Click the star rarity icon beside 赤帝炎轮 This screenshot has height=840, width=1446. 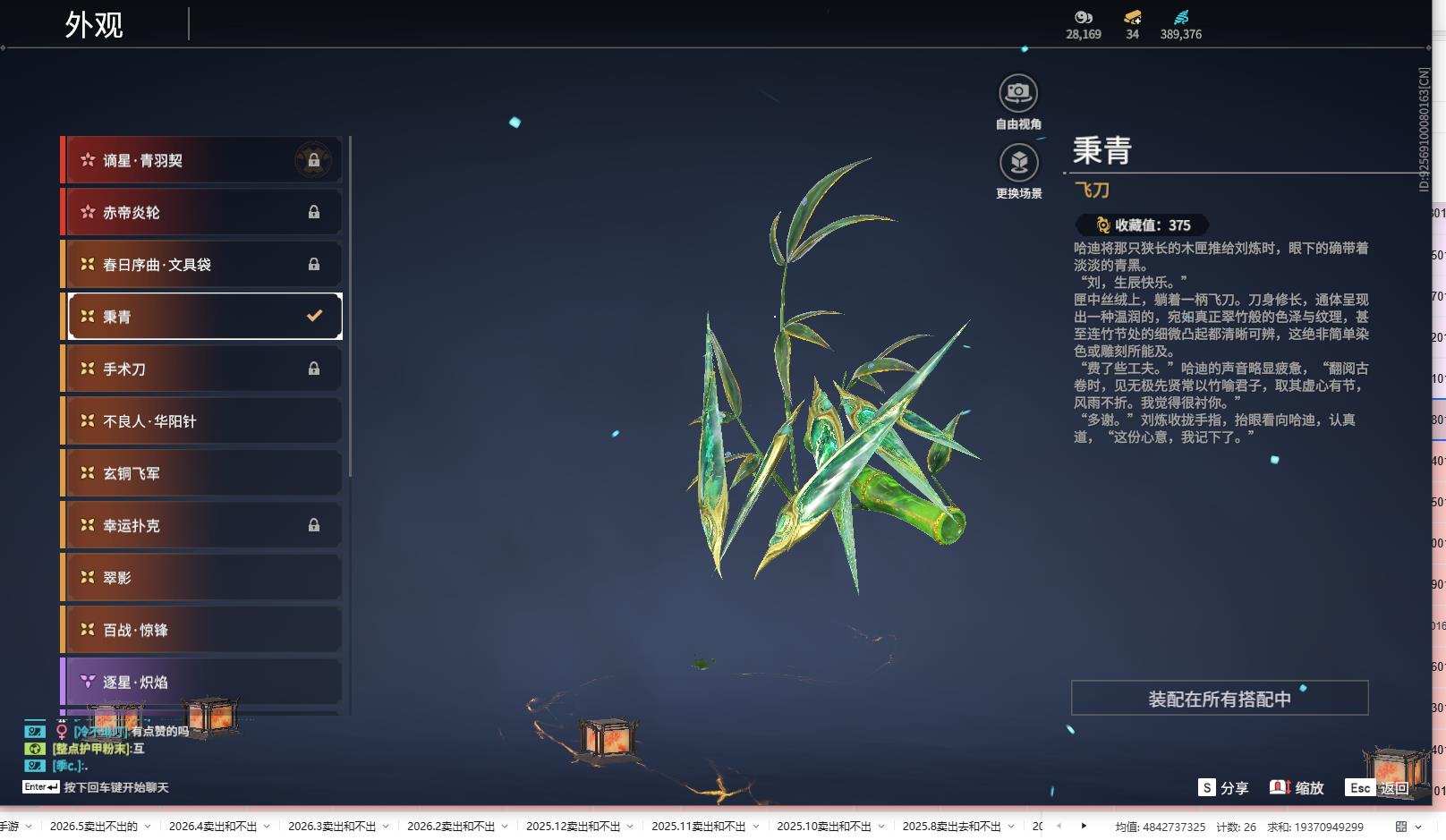pos(88,212)
